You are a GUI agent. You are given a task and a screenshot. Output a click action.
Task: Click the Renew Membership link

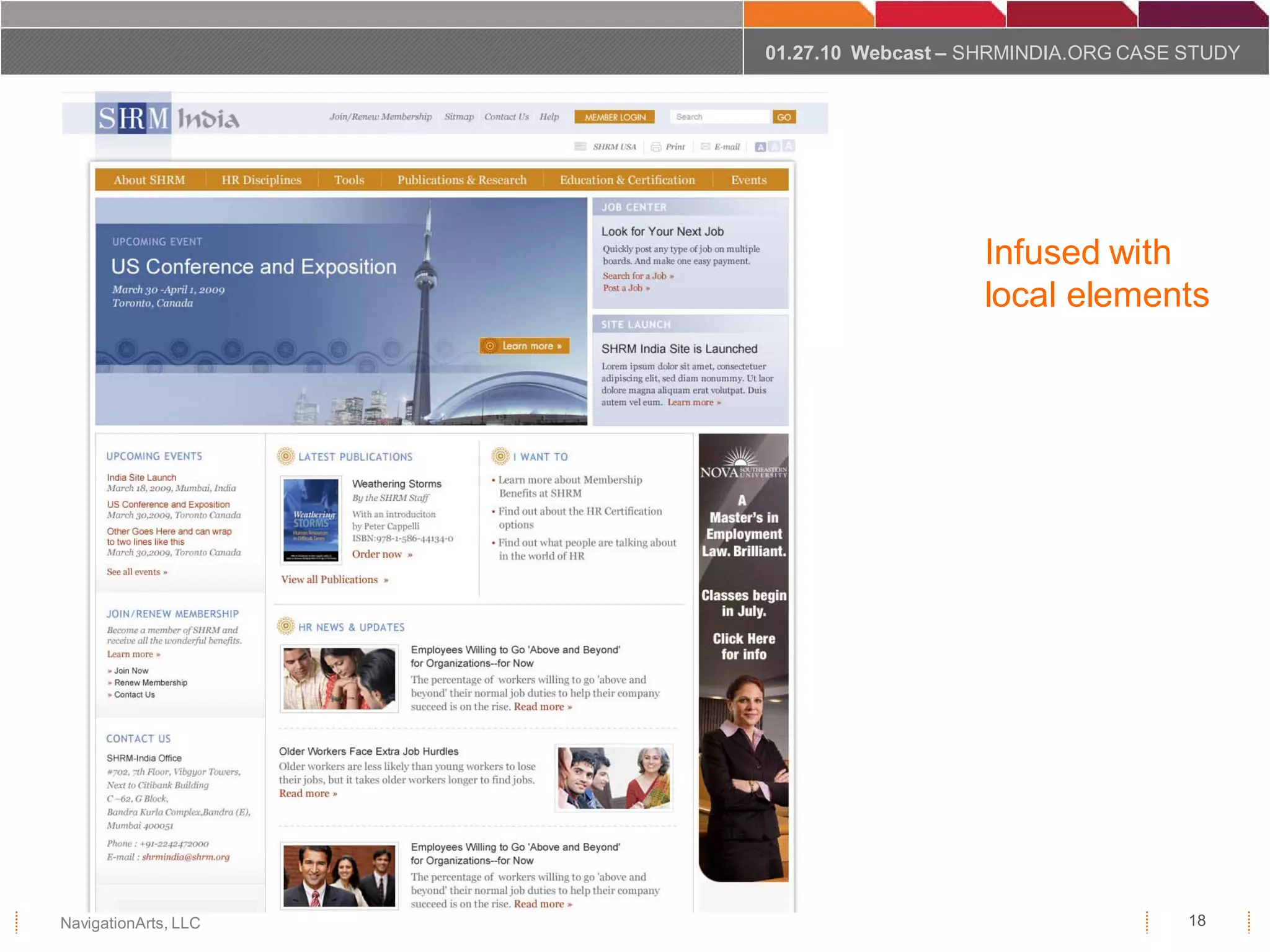click(x=151, y=682)
